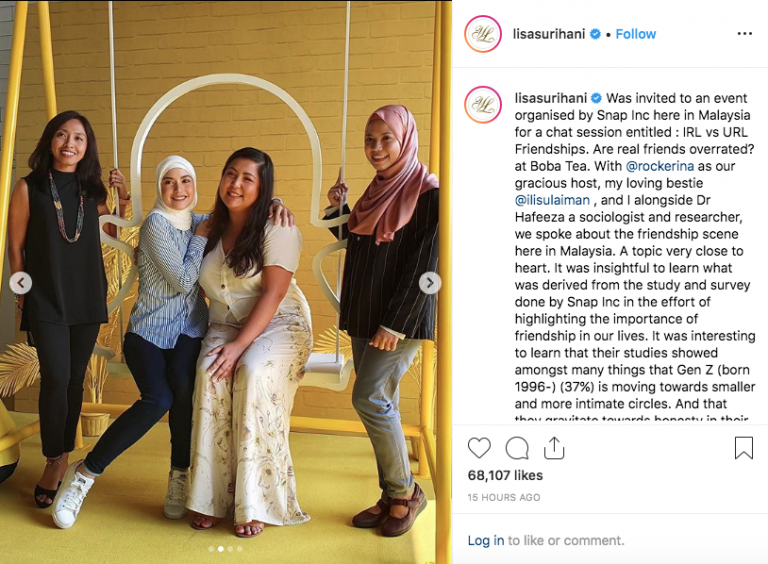Click the 15 HOURS AGO timestamp
Image resolution: width=768 pixels, height=564 pixels.
point(504,497)
